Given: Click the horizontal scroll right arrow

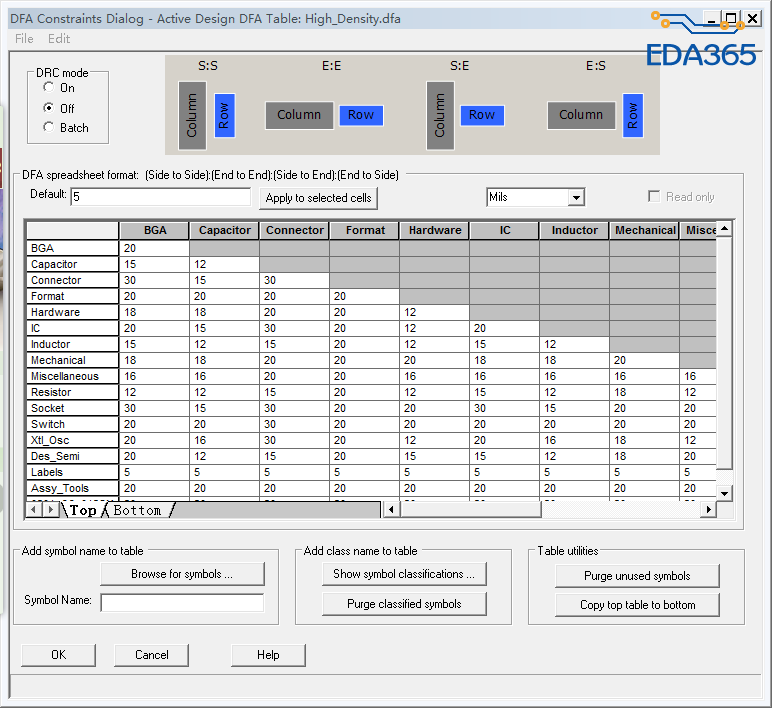Looking at the screenshot, I should tap(708, 509).
